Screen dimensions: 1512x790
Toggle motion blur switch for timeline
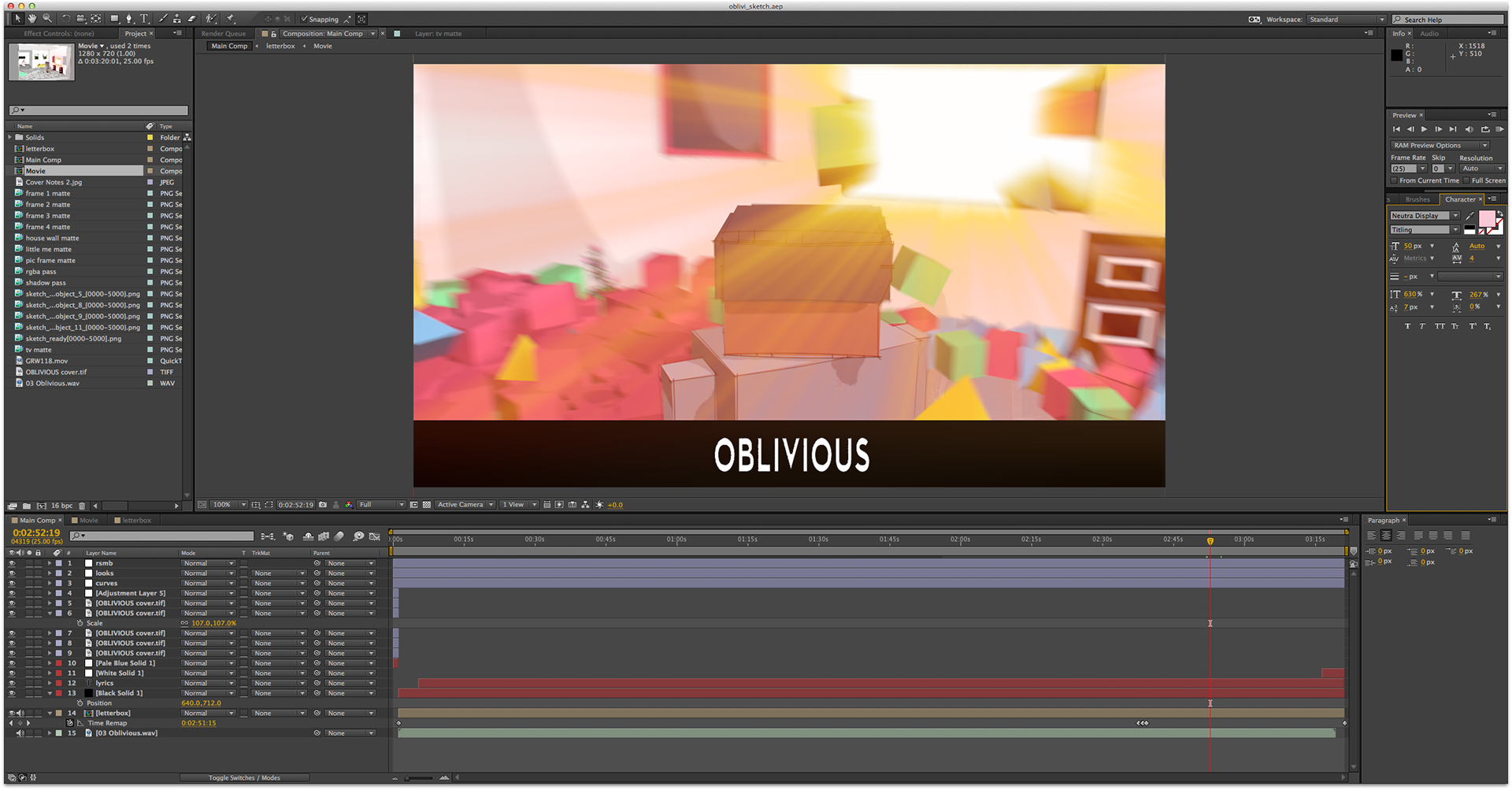(339, 536)
